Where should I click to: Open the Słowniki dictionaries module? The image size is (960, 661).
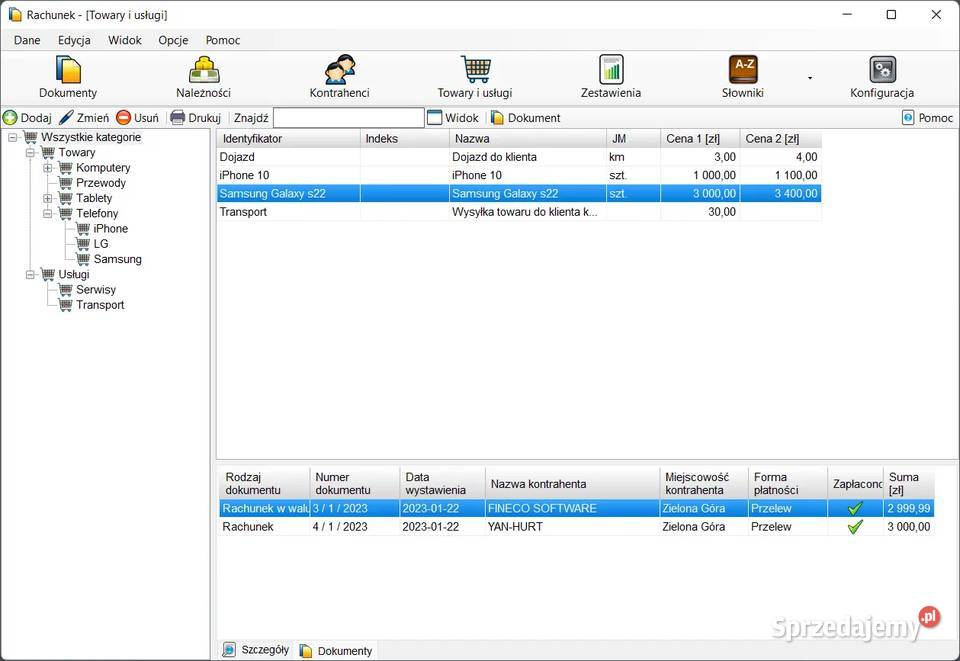pos(743,77)
